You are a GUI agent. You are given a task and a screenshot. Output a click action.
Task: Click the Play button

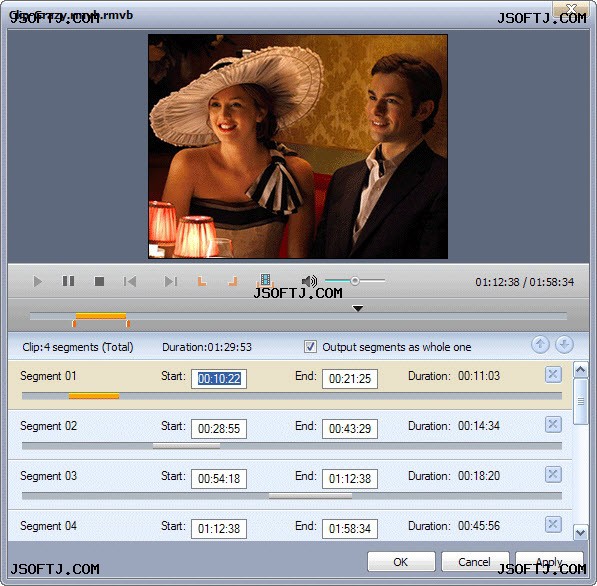37,281
